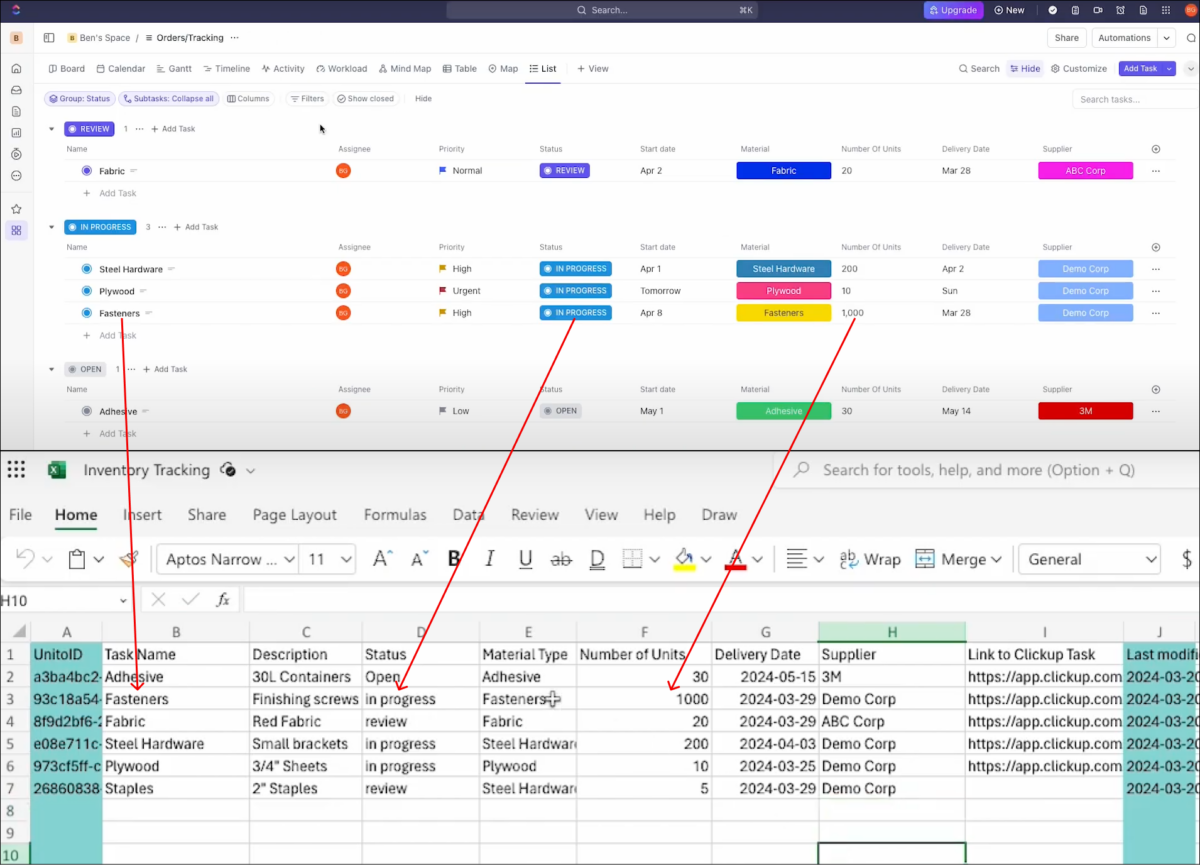Toggle Subtasks: Collapse all
The height and width of the screenshot is (865, 1200).
click(x=168, y=98)
